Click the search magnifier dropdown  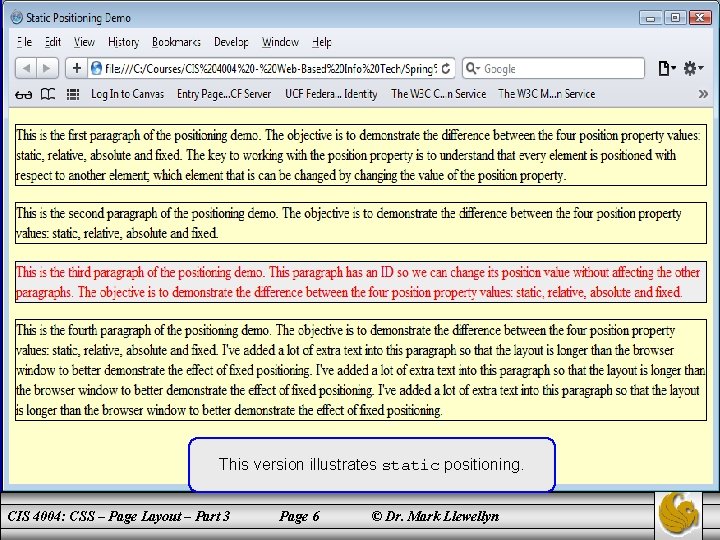[473, 68]
